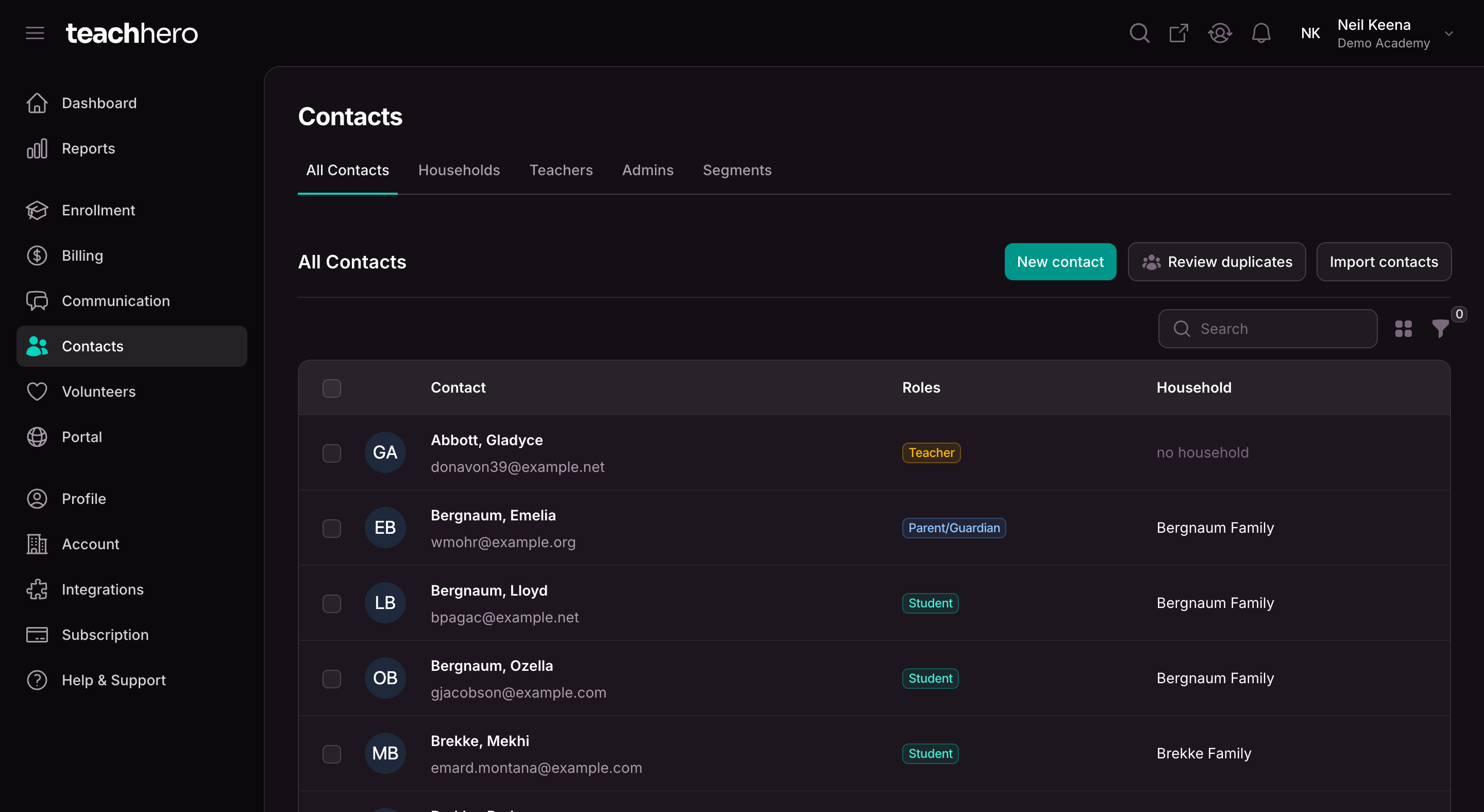Screen dimensions: 1484x812
Task: Toggle the select-all contacts checkbox
Action: [x=332, y=388]
